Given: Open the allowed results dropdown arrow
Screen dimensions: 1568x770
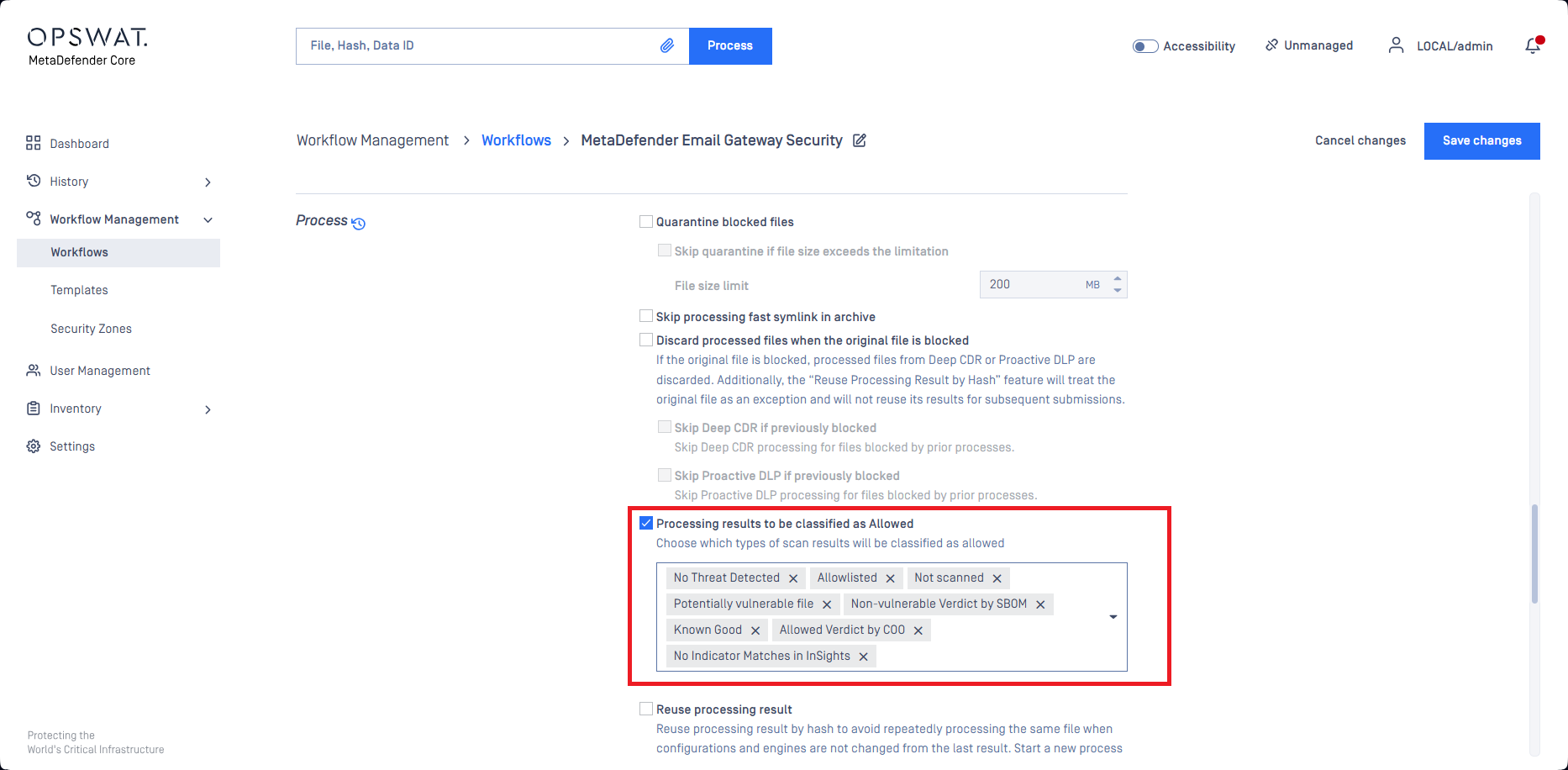Looking at the screenshot, I should [x=1113, y=617].
